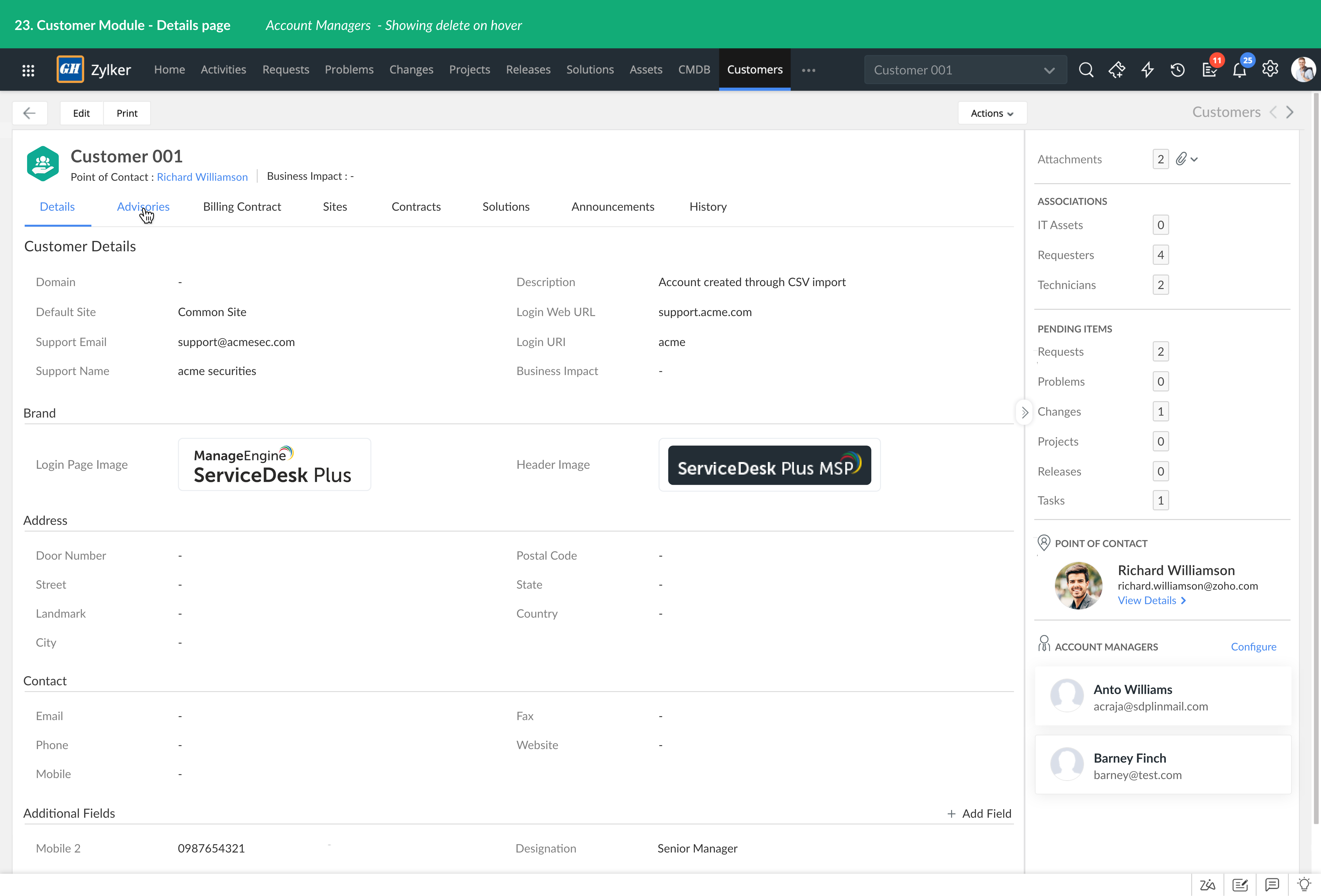1321x896 pixels.
Task: Click the Attachments count 2
Action: tap(1161, 159)
